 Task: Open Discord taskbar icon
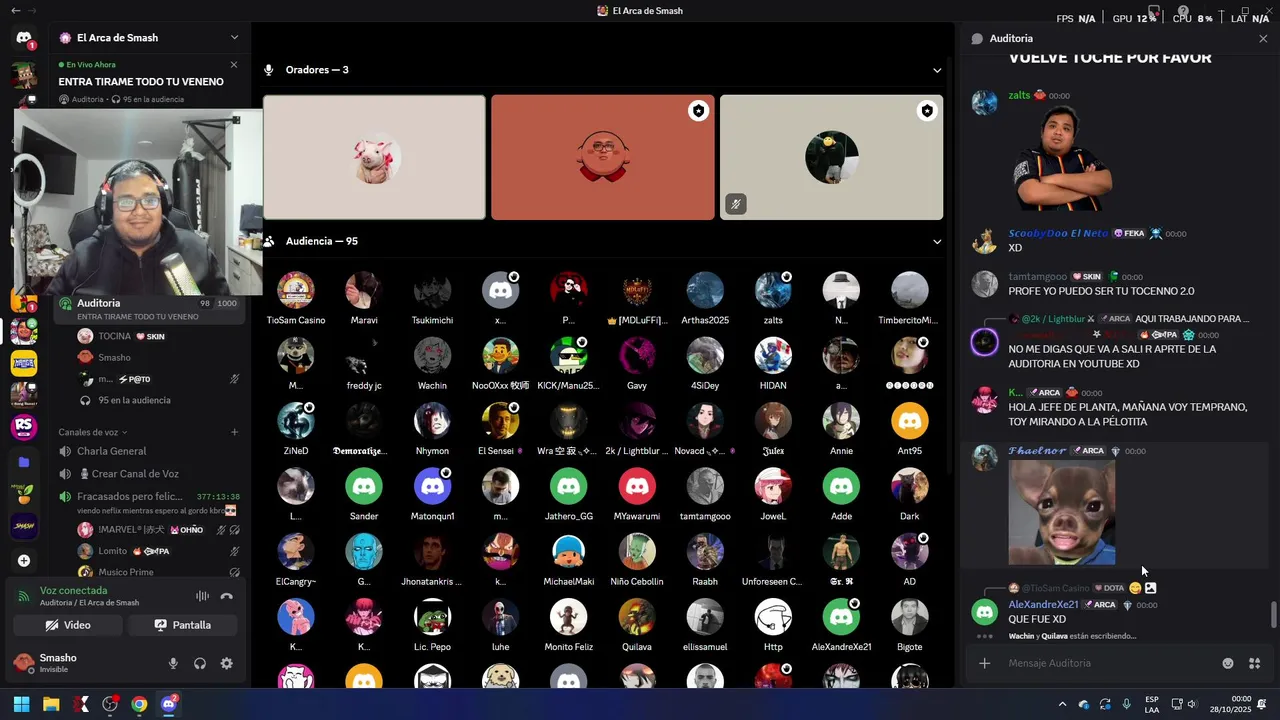(169, 704)
